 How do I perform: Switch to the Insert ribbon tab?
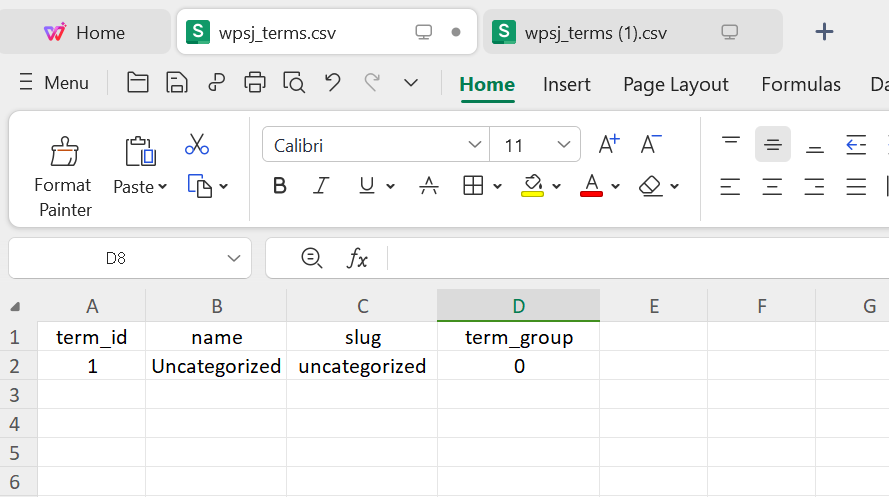tap(566, 85)
